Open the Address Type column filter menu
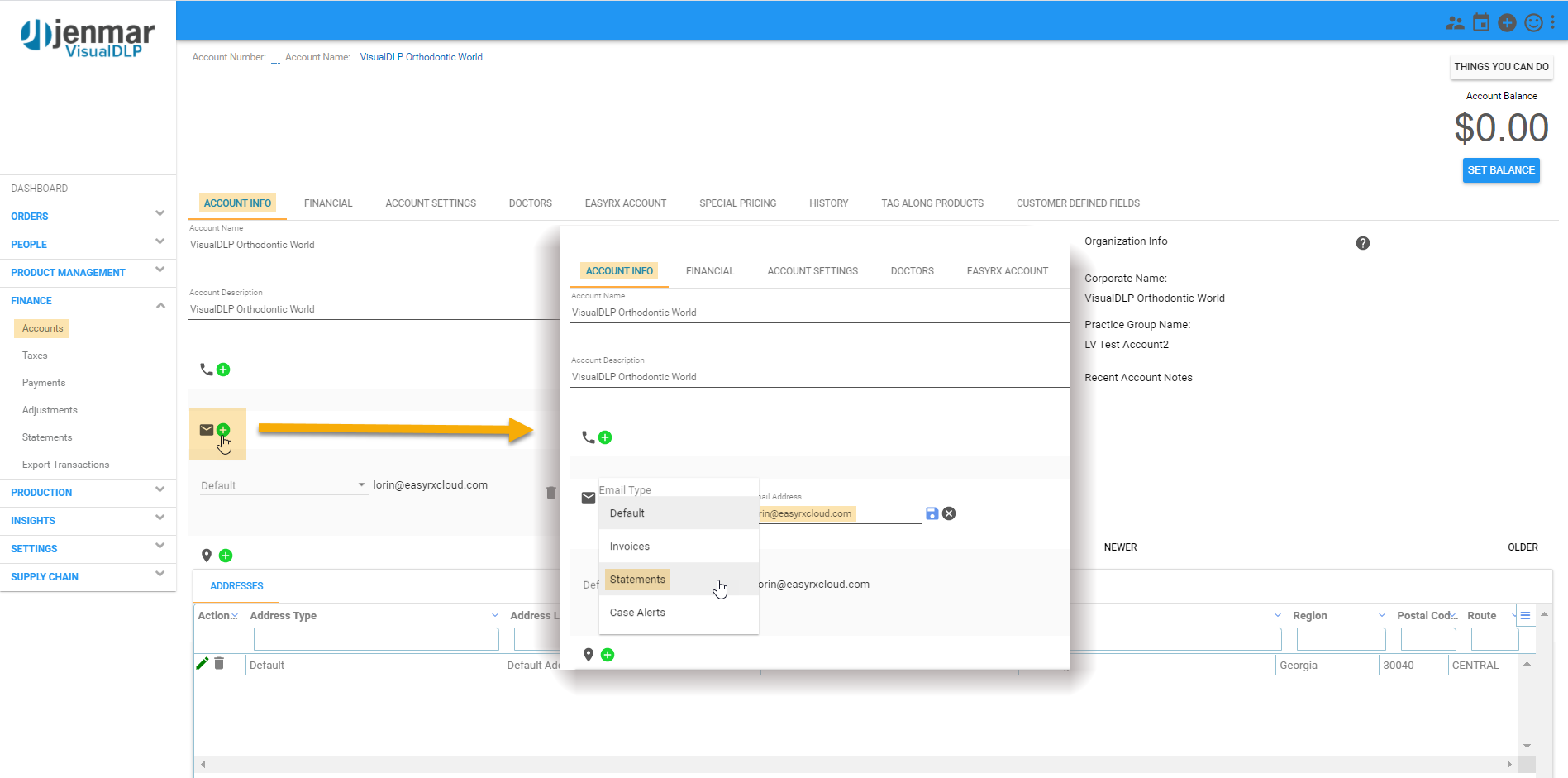Viewport: 1568px width, 778px height. [x=495, y=615]
